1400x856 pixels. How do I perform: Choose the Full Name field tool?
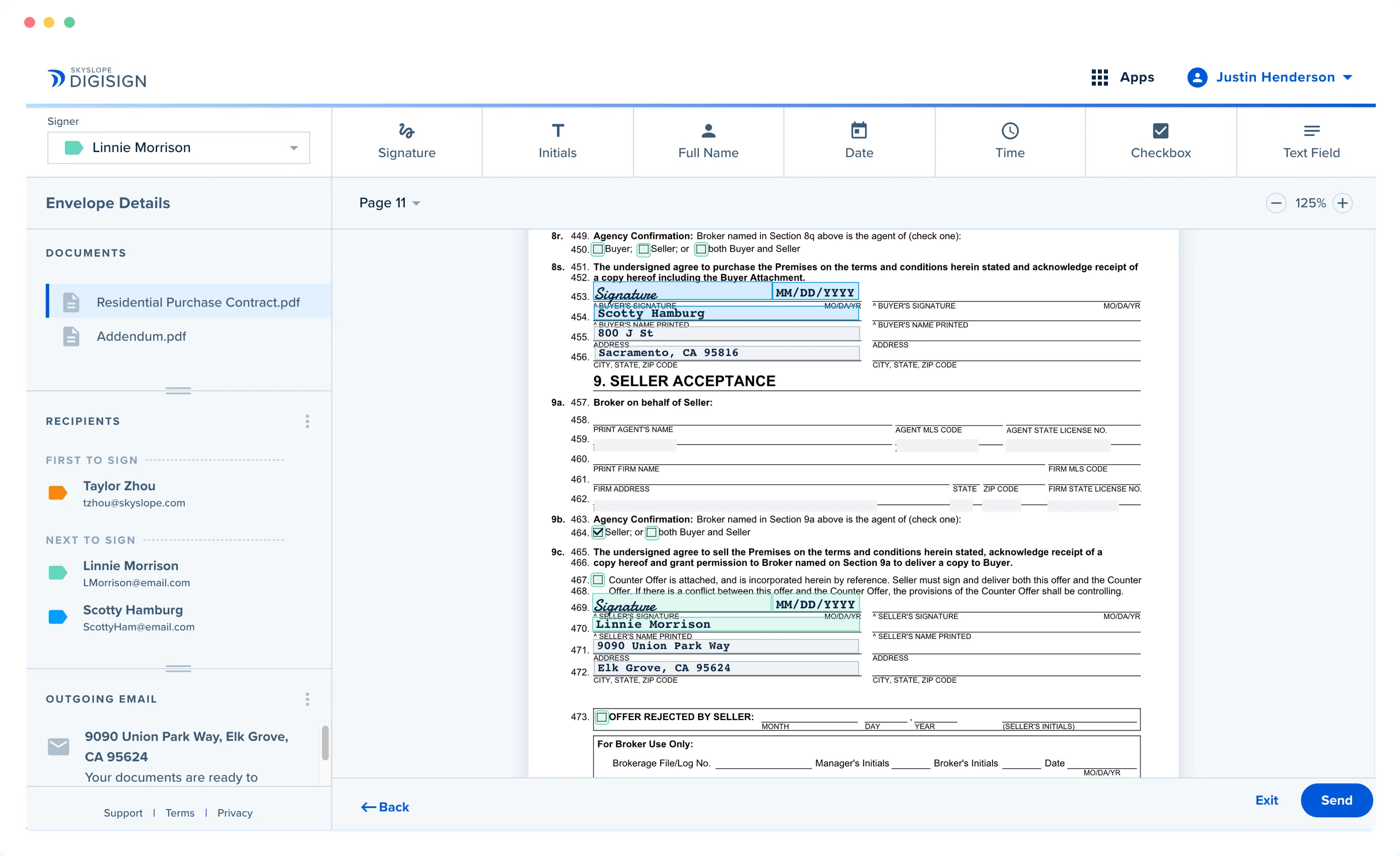tap(708, 141)
